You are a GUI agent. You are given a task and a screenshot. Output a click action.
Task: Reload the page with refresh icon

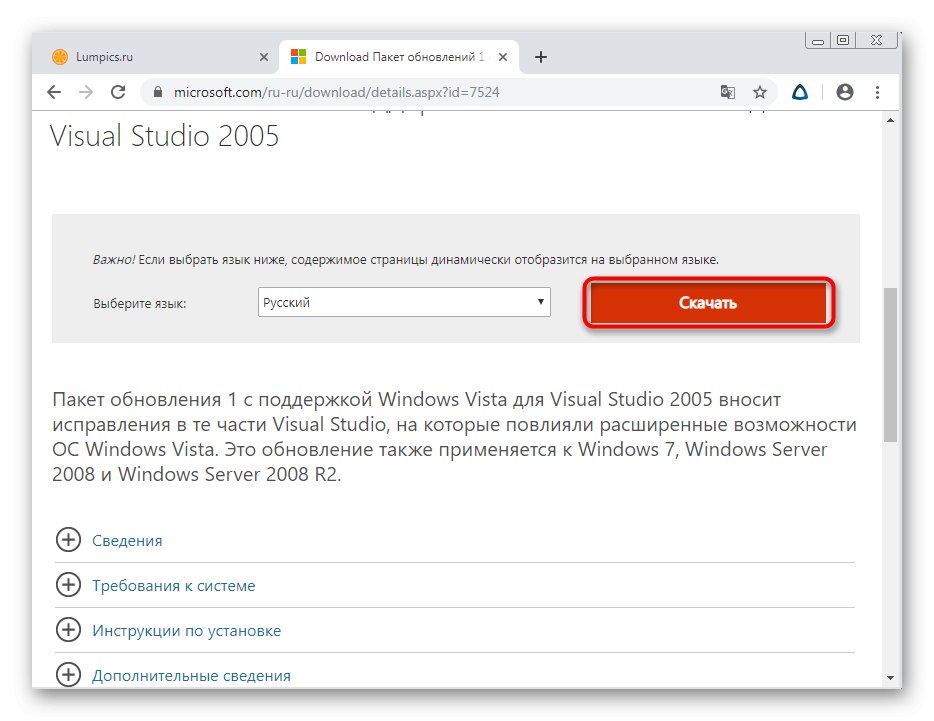point(118,92)
